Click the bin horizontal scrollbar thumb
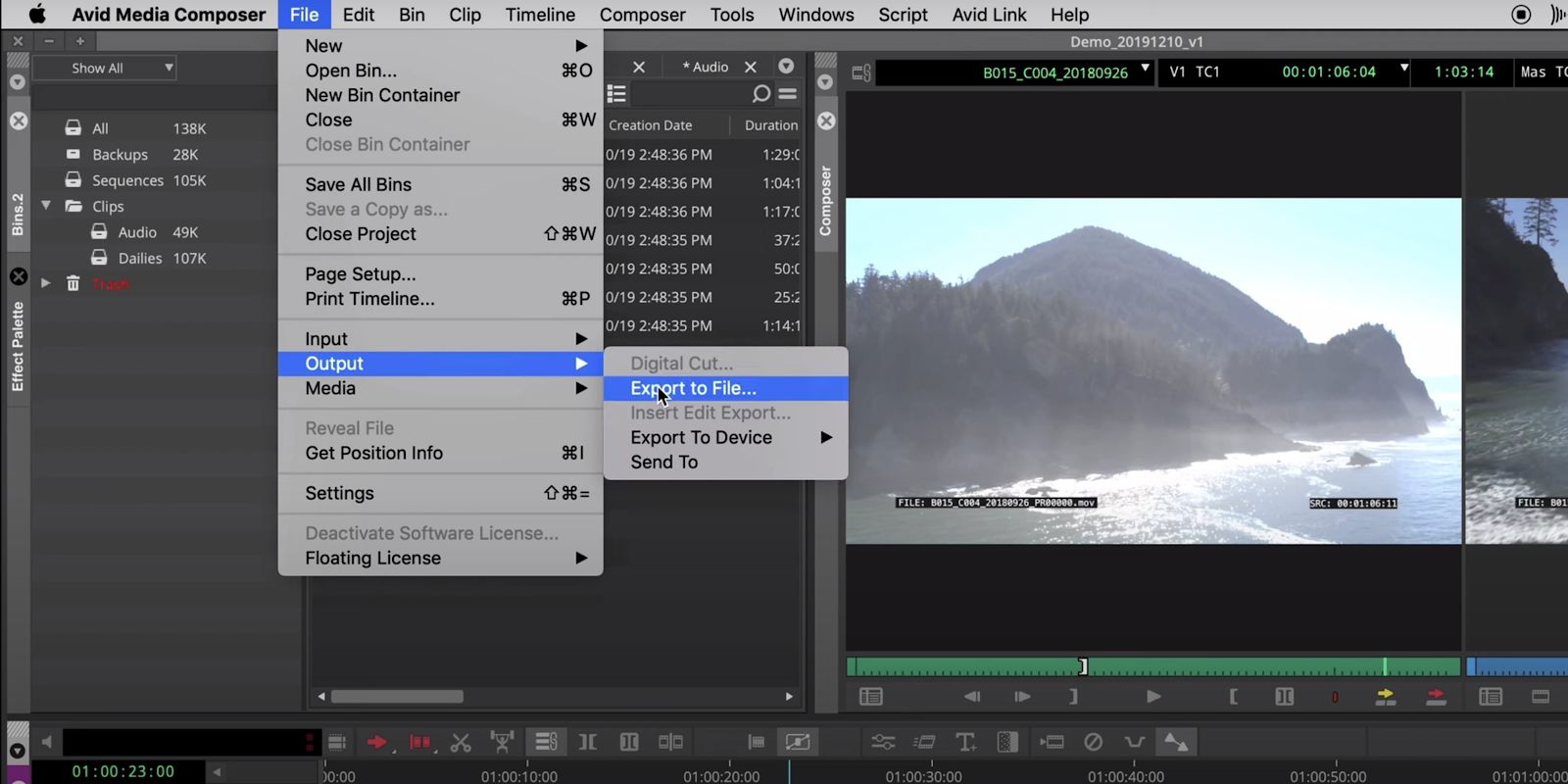The image size is (1568, 784). (397, 697)
